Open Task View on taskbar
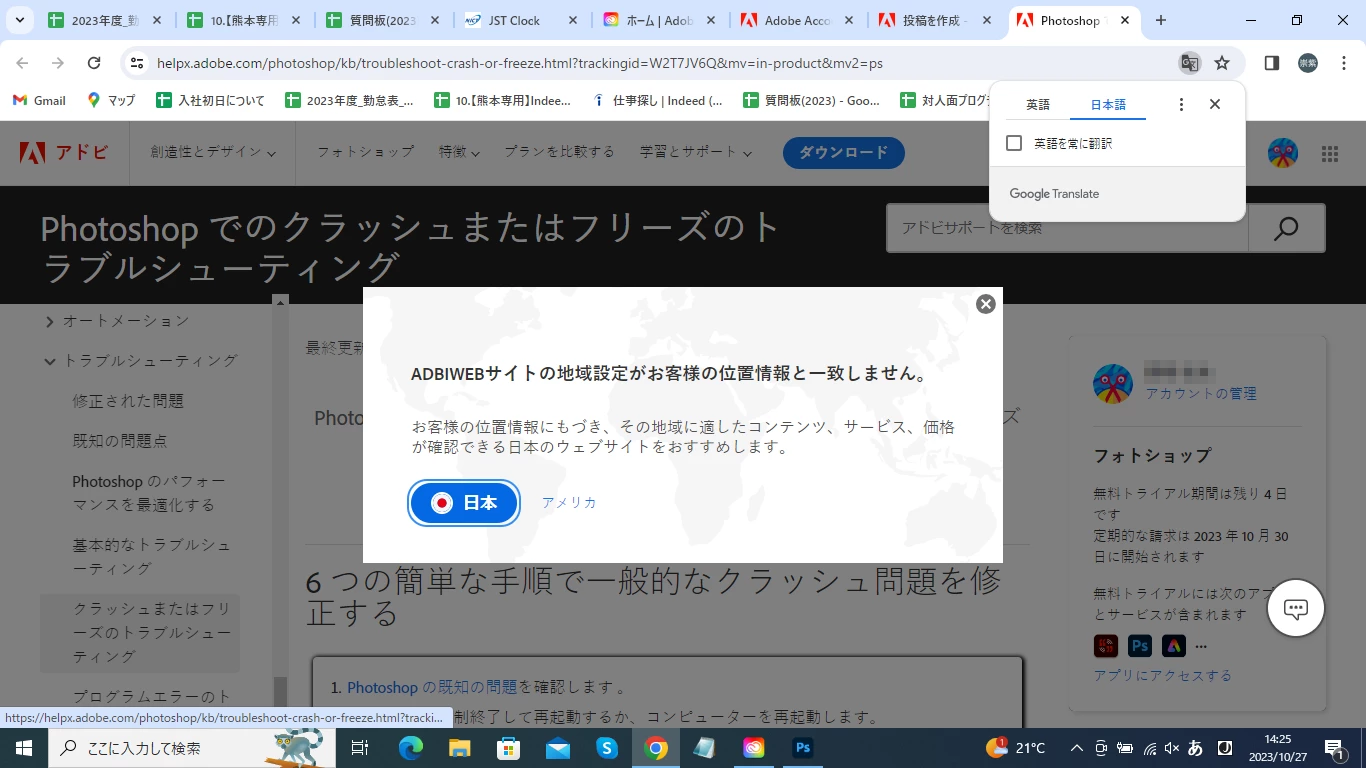This screenshot has width=1366, height=768. click(360, 748)
